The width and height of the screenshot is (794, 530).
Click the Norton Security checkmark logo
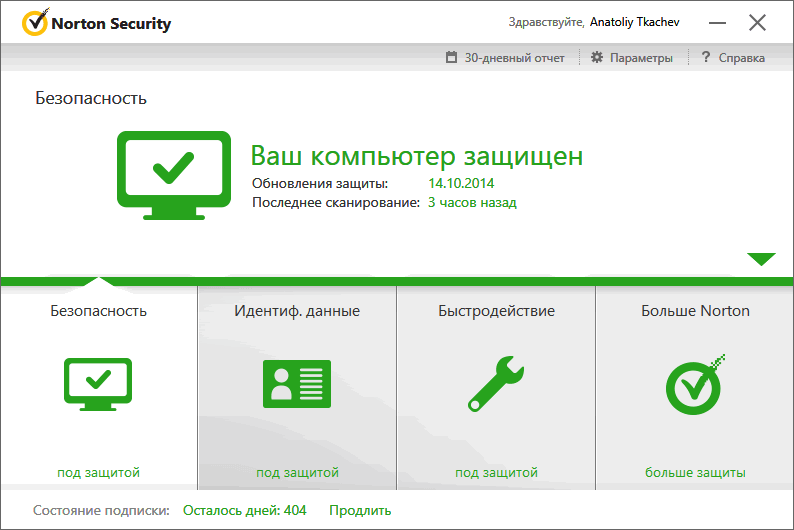(x=35, y=22)
